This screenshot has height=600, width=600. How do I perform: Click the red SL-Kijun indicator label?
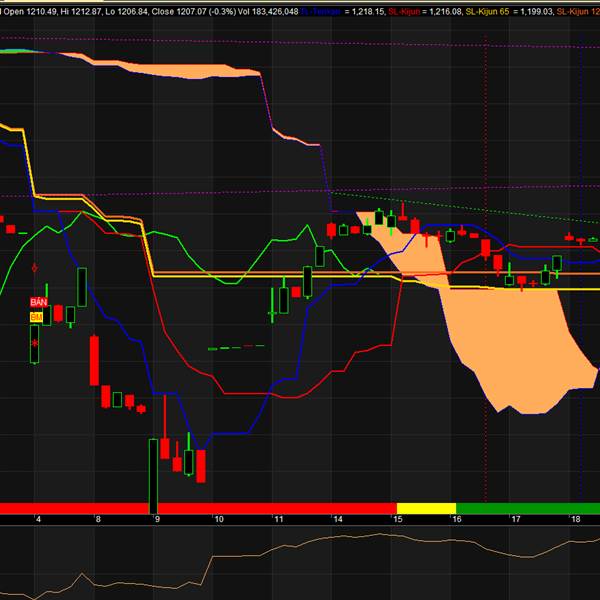point(404,12)
